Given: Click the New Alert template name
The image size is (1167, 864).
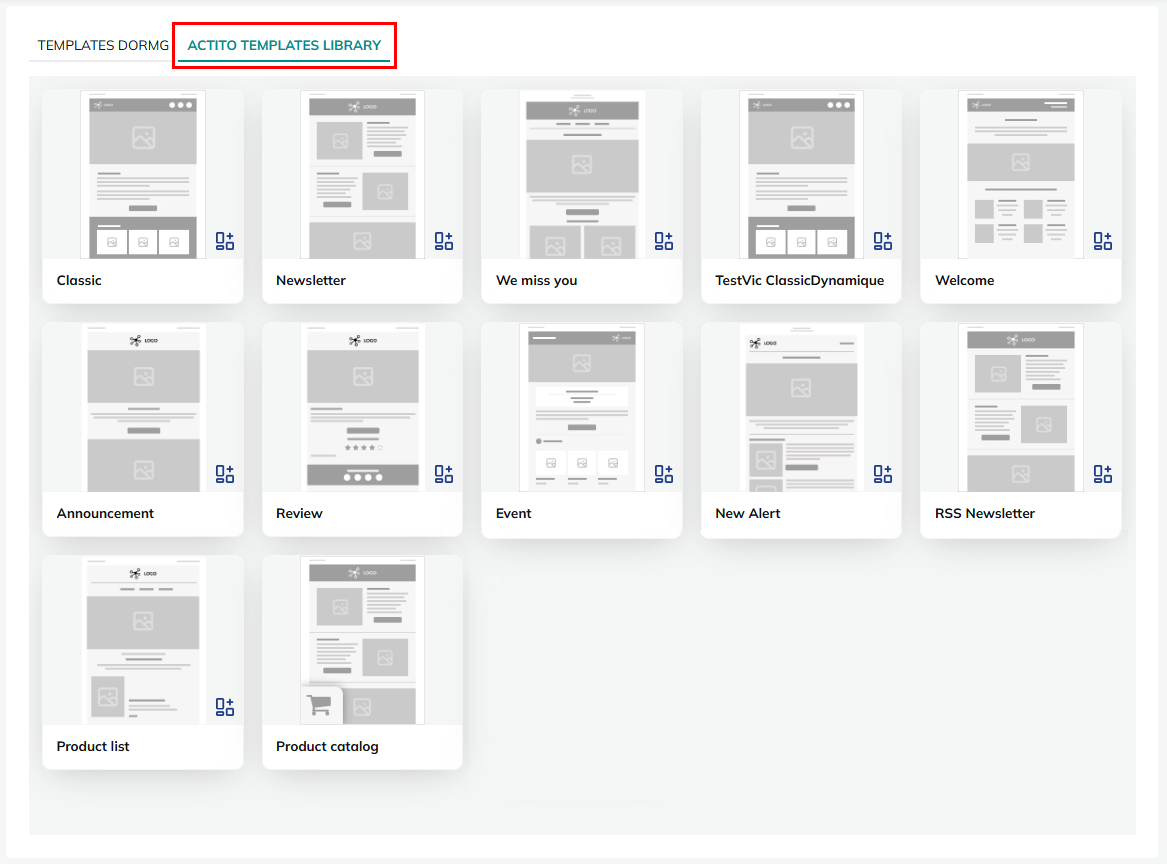Looking at the screenshot, I should (x=747, y=513).
